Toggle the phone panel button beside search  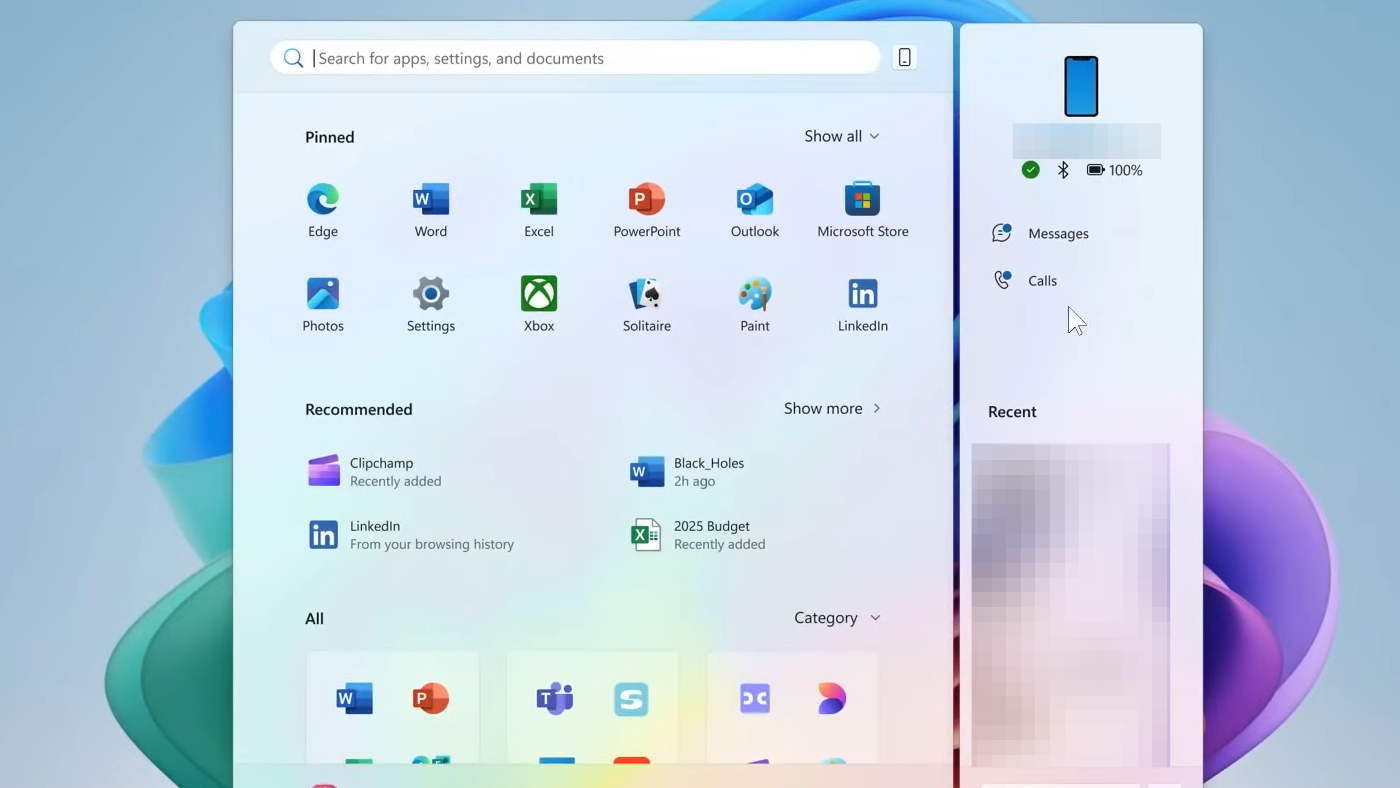(x=904, y=58)
